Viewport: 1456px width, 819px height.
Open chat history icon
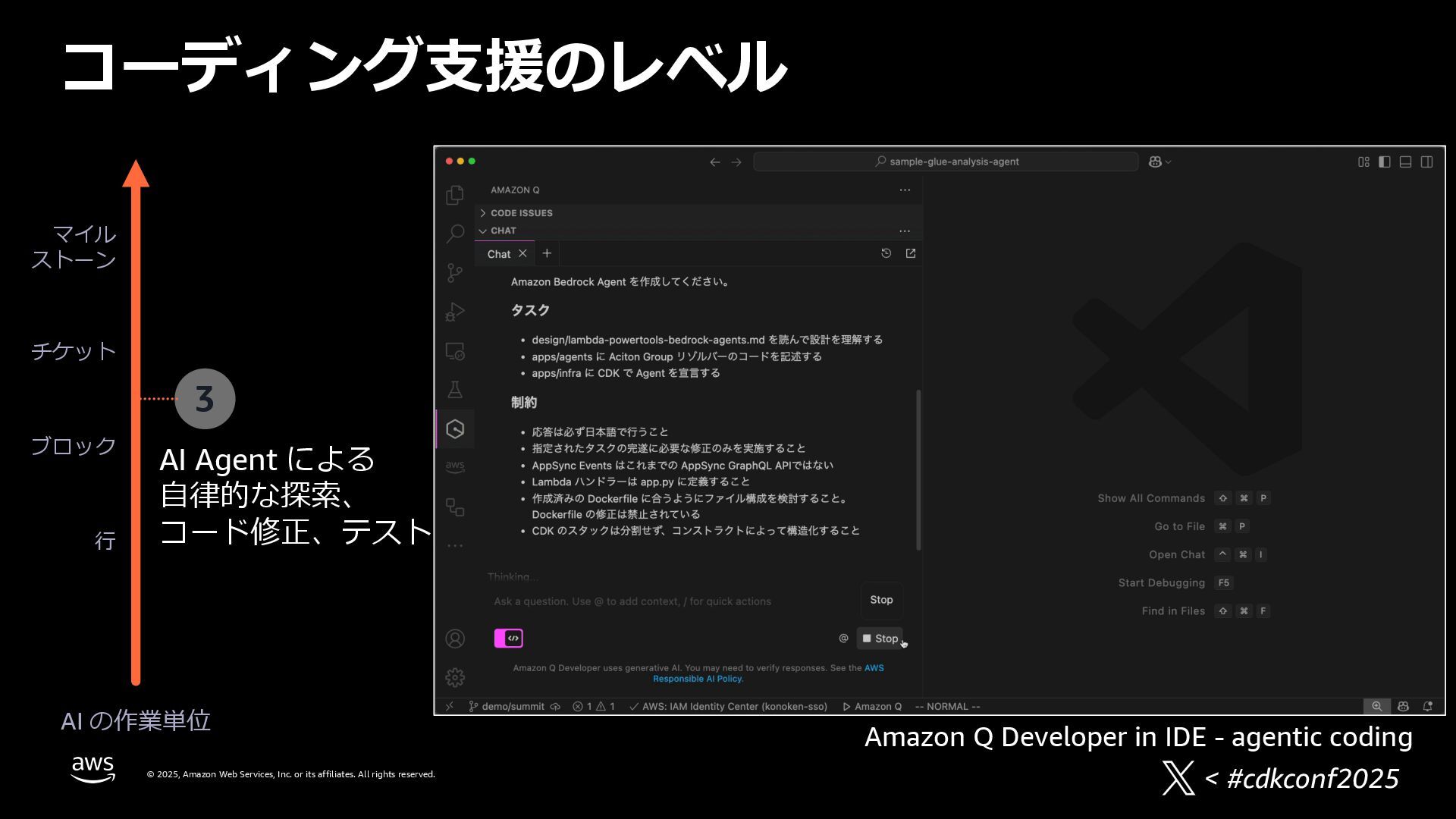pos(886,253)
